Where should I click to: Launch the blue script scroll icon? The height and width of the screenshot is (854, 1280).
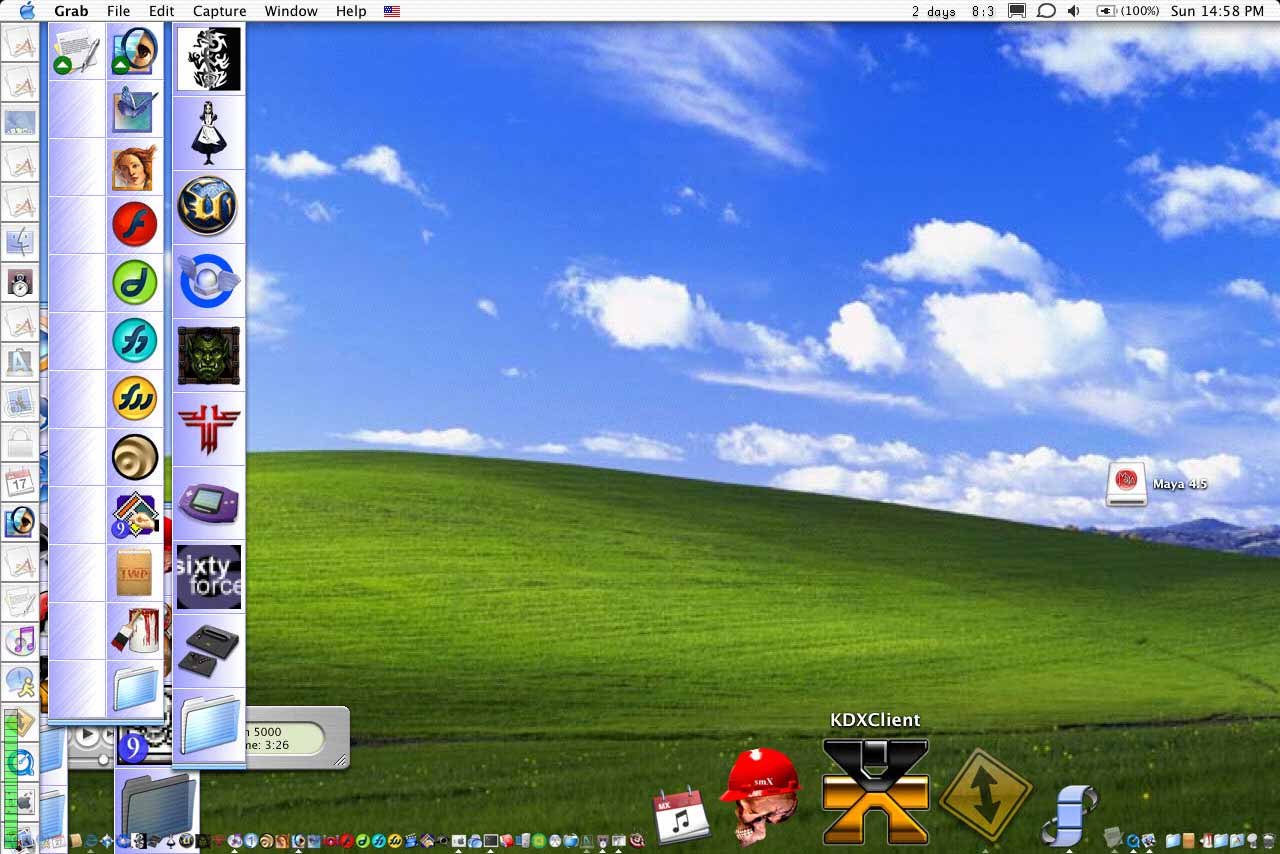(1068, 815)
